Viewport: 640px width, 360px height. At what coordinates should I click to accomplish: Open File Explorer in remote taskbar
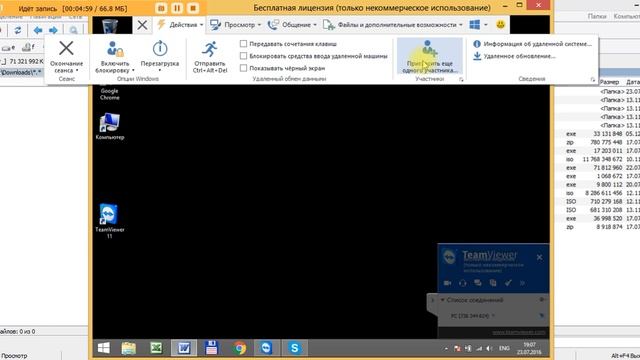[x=129, y=348]
